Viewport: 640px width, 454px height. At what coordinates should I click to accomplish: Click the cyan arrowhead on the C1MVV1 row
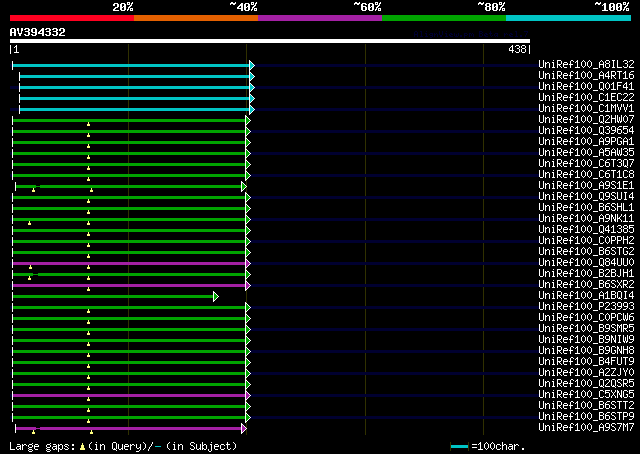pos(252,109)
